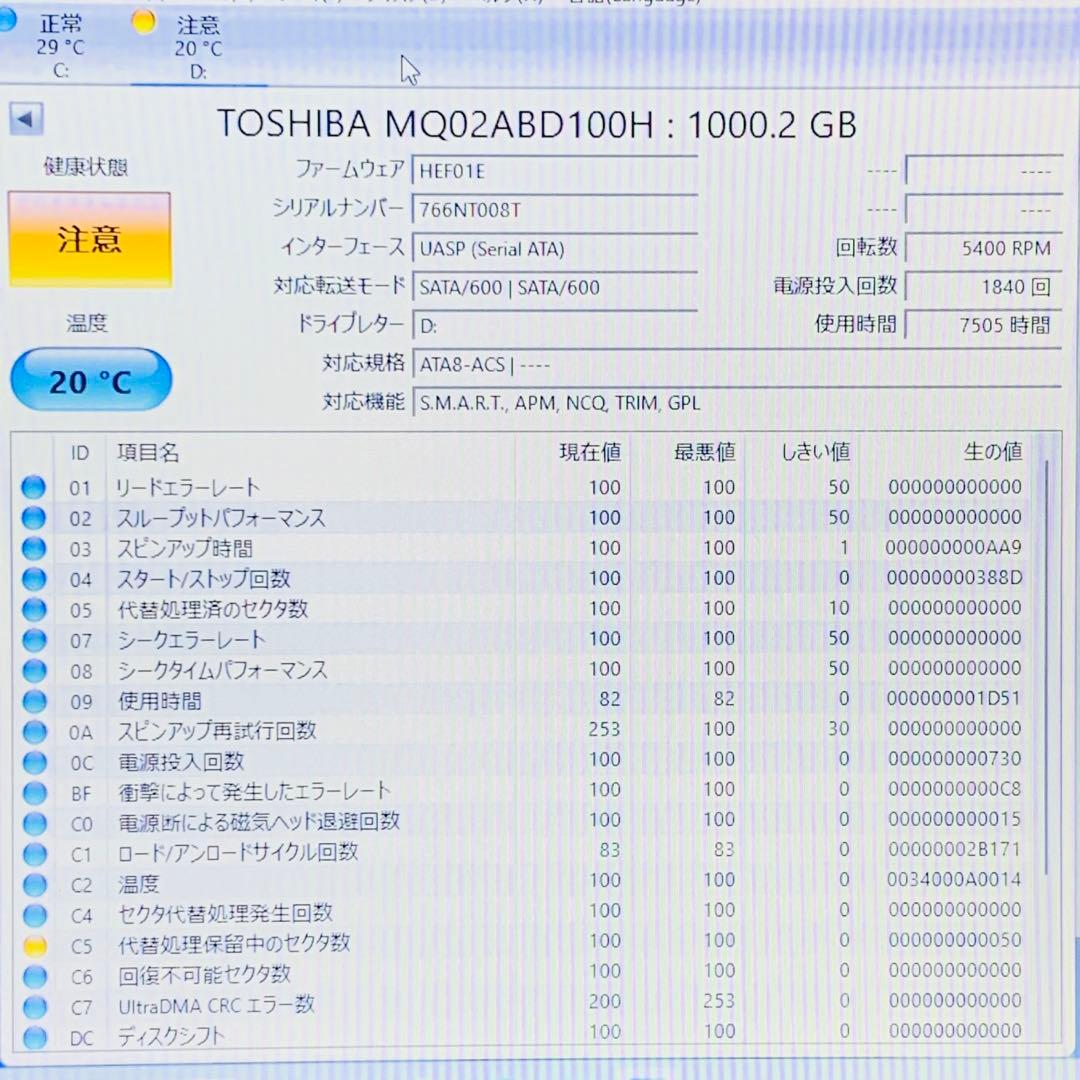Viewport: 1080px width, 1080px height.
Task: Click the blue indicator on the 温度 row
Action: [33, 885]
